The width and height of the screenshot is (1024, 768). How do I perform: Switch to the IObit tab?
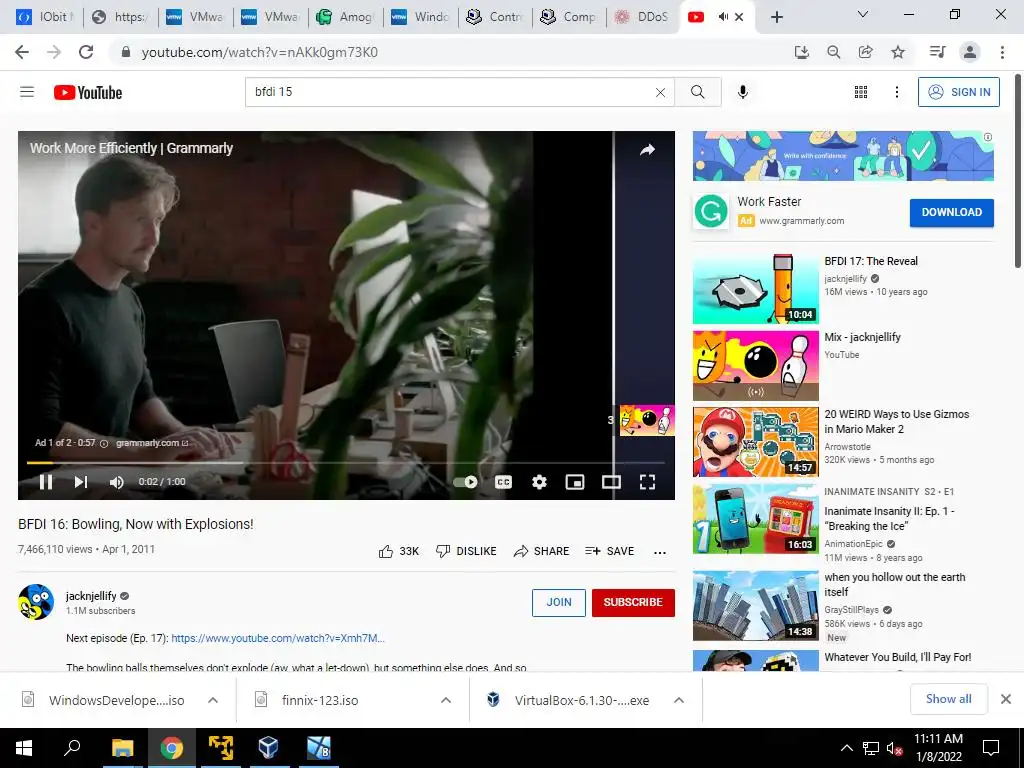click(44, 17)
